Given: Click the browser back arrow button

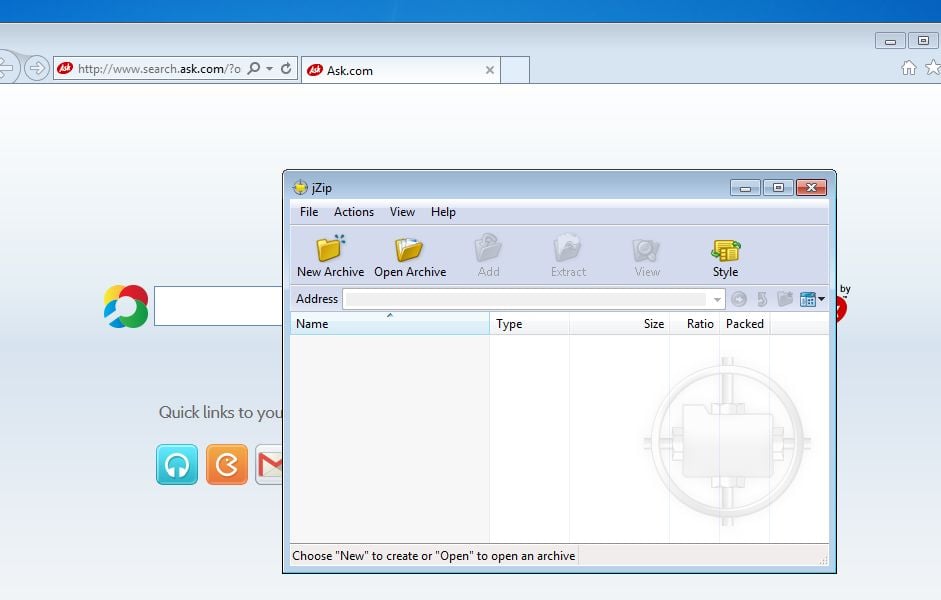Looking at the screenshot, I should [x=6, y=67].
